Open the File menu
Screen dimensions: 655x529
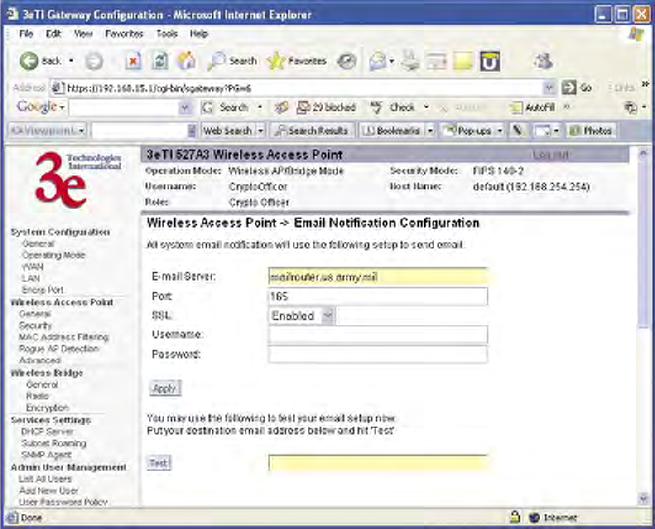click(26, 34)
